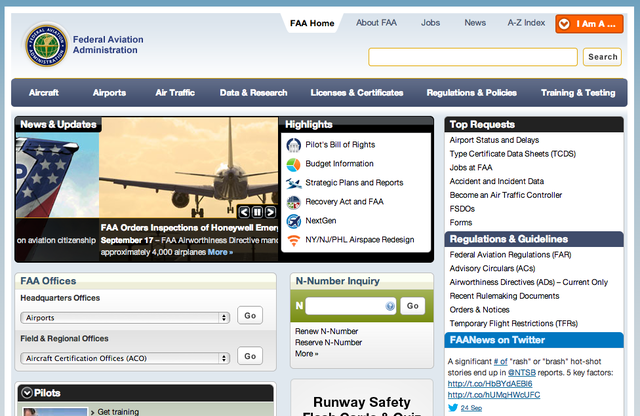Click the Strategic Plans and Reports airplane icon

coord(293,183)
